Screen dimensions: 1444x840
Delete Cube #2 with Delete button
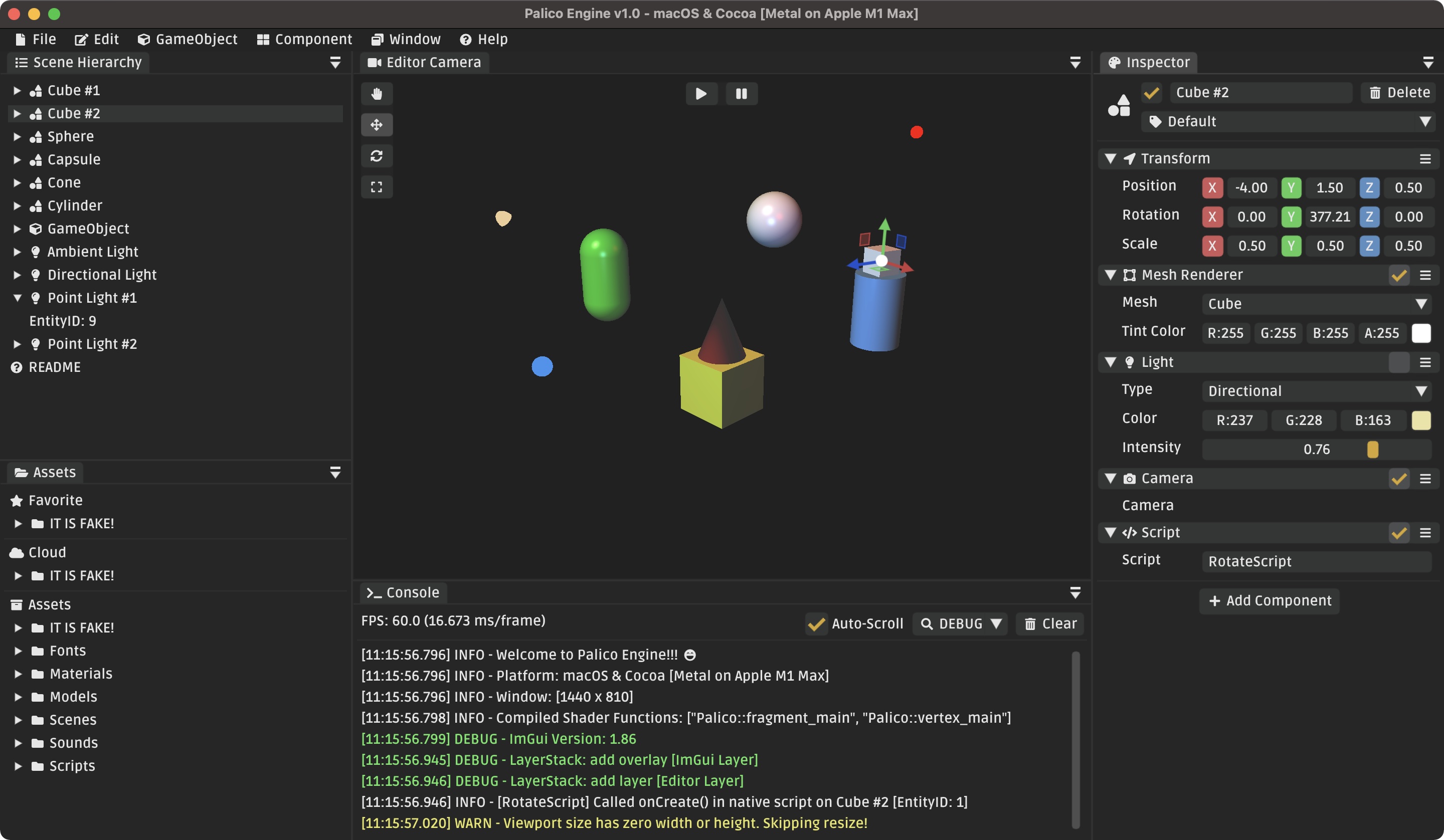pos(1399,93)
